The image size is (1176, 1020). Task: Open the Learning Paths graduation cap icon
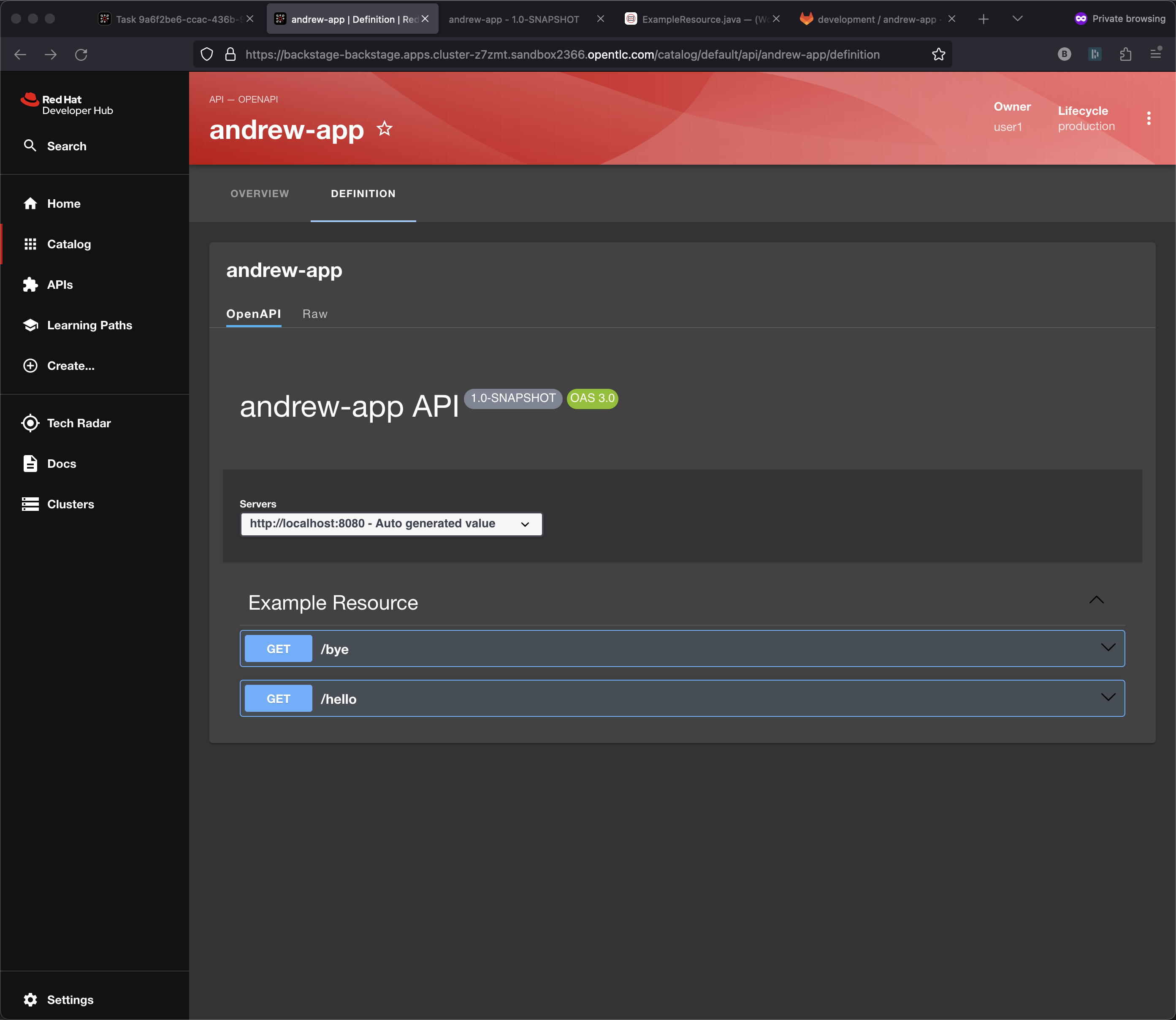[30, 325]
